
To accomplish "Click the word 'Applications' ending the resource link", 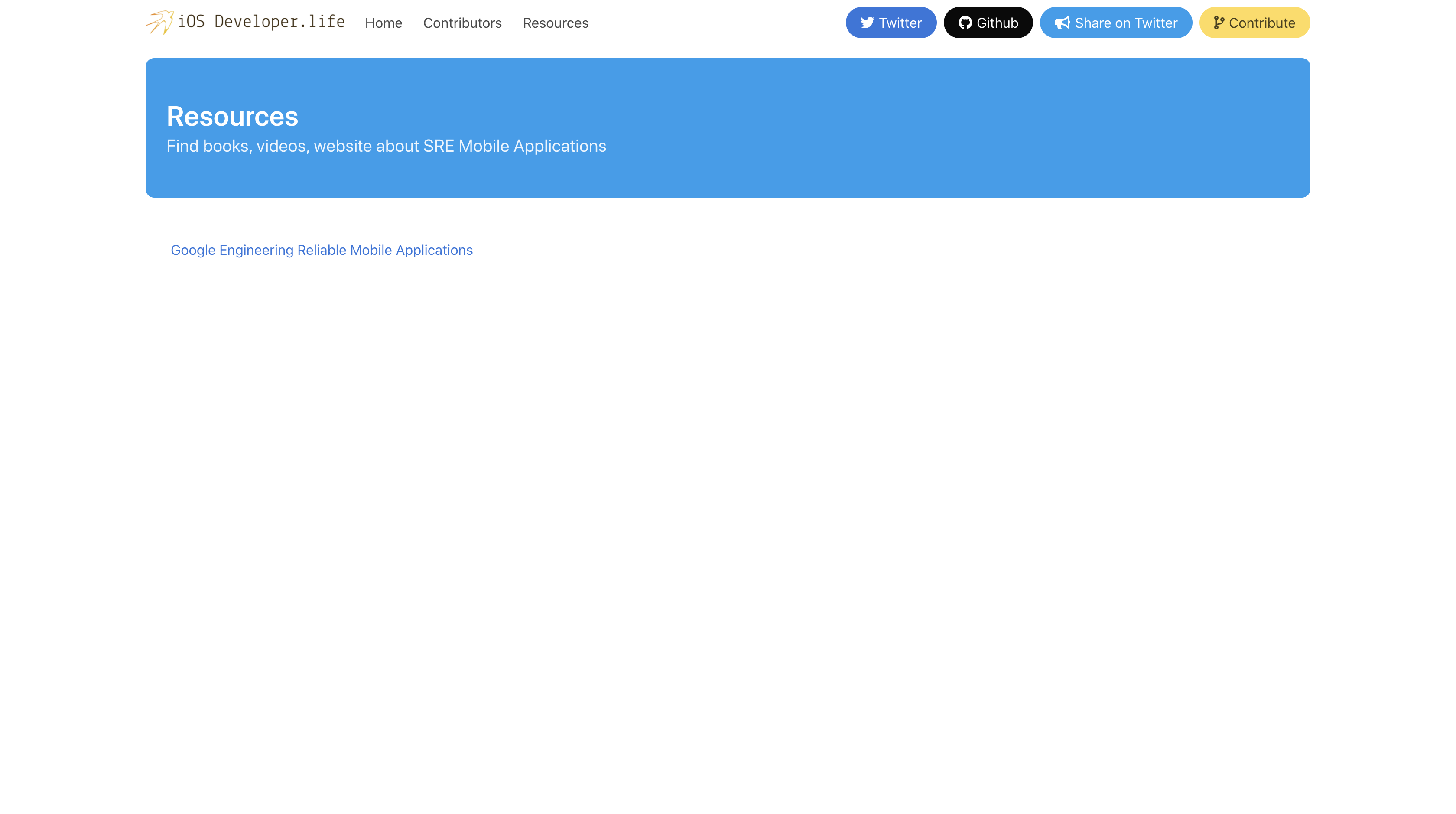I will [434, 250].
